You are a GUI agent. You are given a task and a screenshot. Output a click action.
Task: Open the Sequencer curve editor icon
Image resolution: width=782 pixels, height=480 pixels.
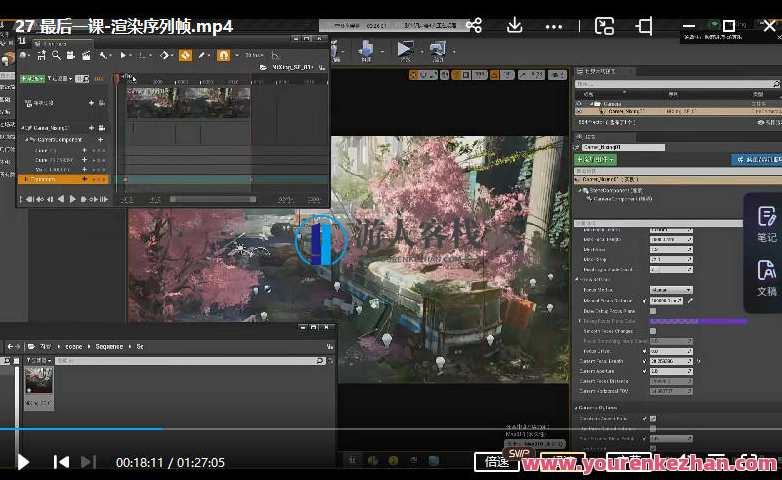[x=275, y=55]
